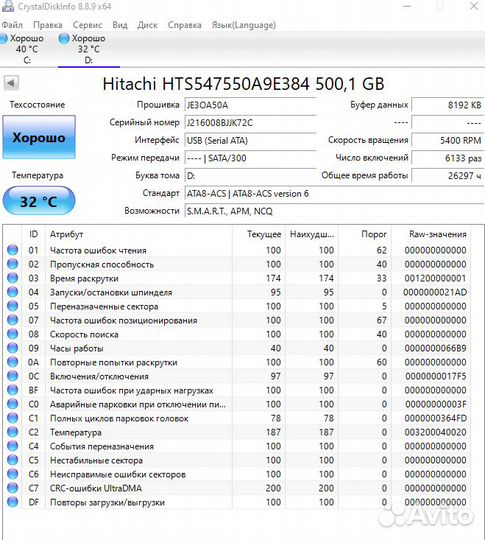This screenshot has width=485, height=540.
Task: Select the CRC-ошибки UltraDMA row
Action: point(237,488)
